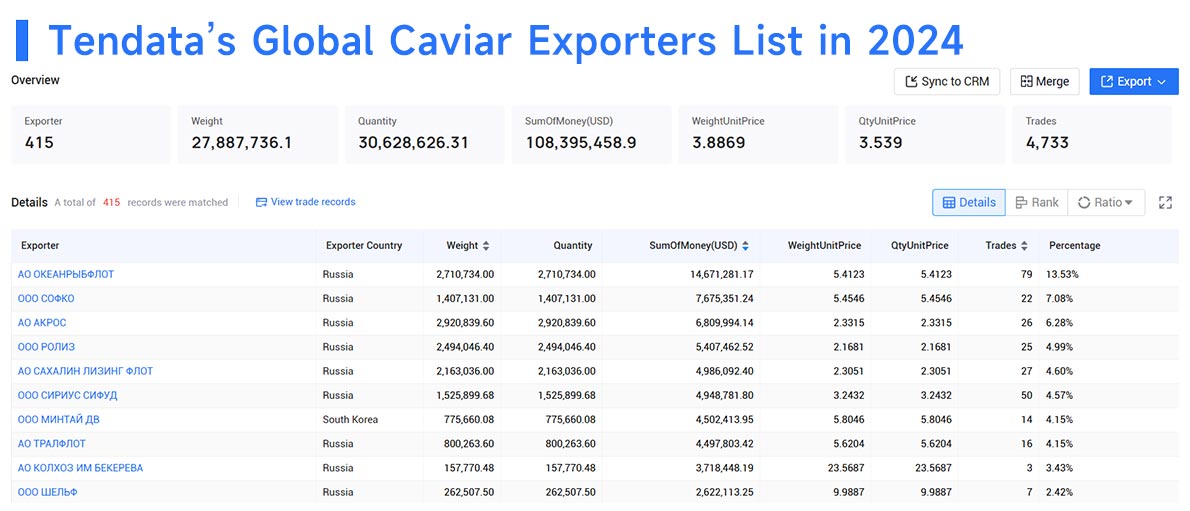Click the QtyUnitPrice 3.539 overview card

(925, 134)
